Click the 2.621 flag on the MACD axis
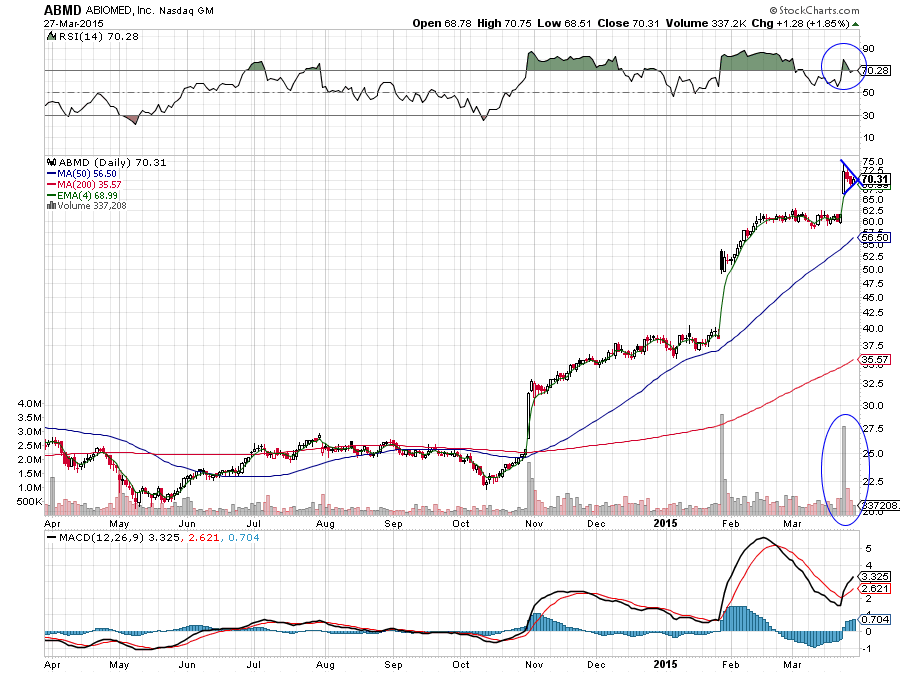 pyautogui.click(x=875, y=589)
